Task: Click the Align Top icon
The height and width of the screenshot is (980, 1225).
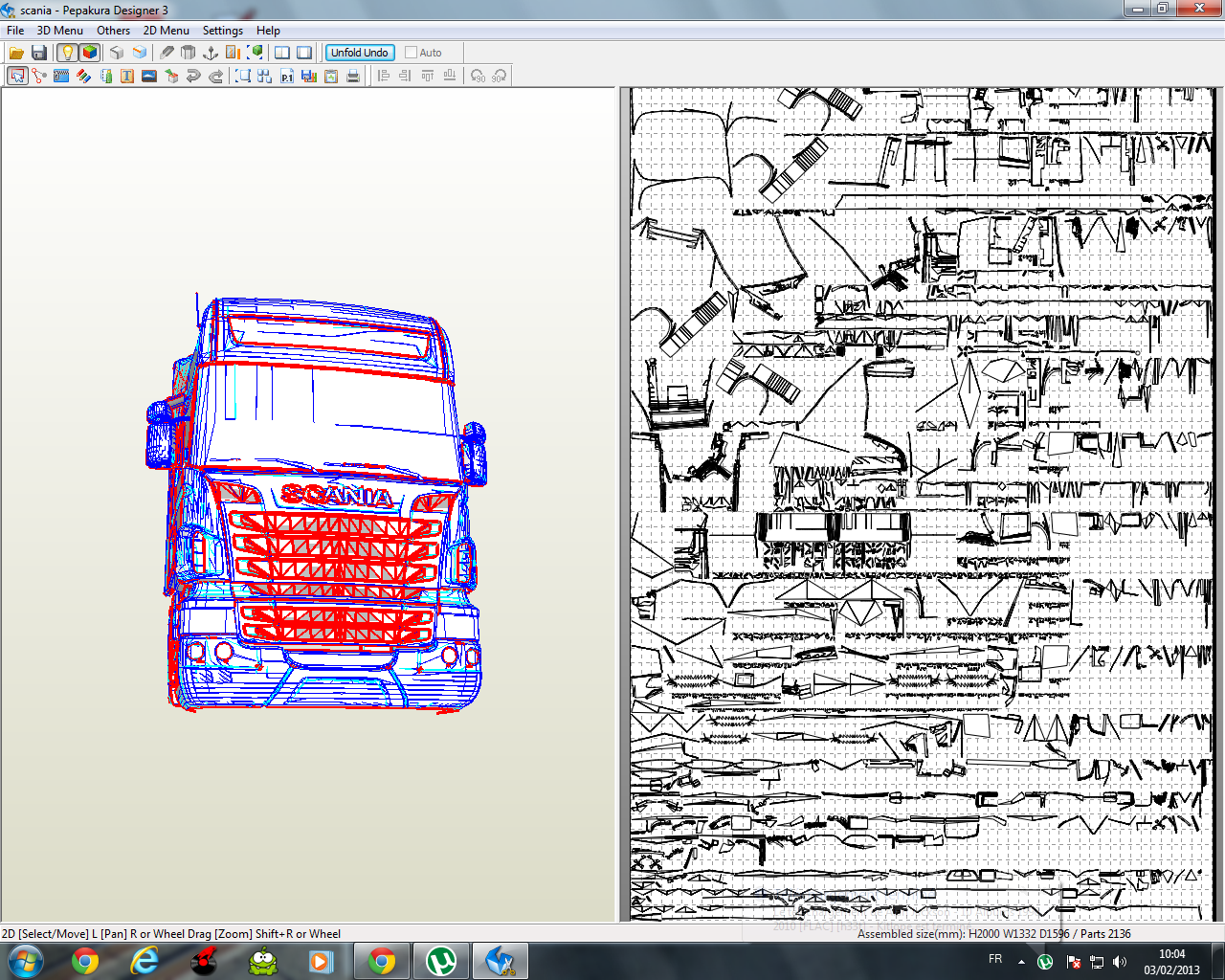Action: [x=428, y=76]
